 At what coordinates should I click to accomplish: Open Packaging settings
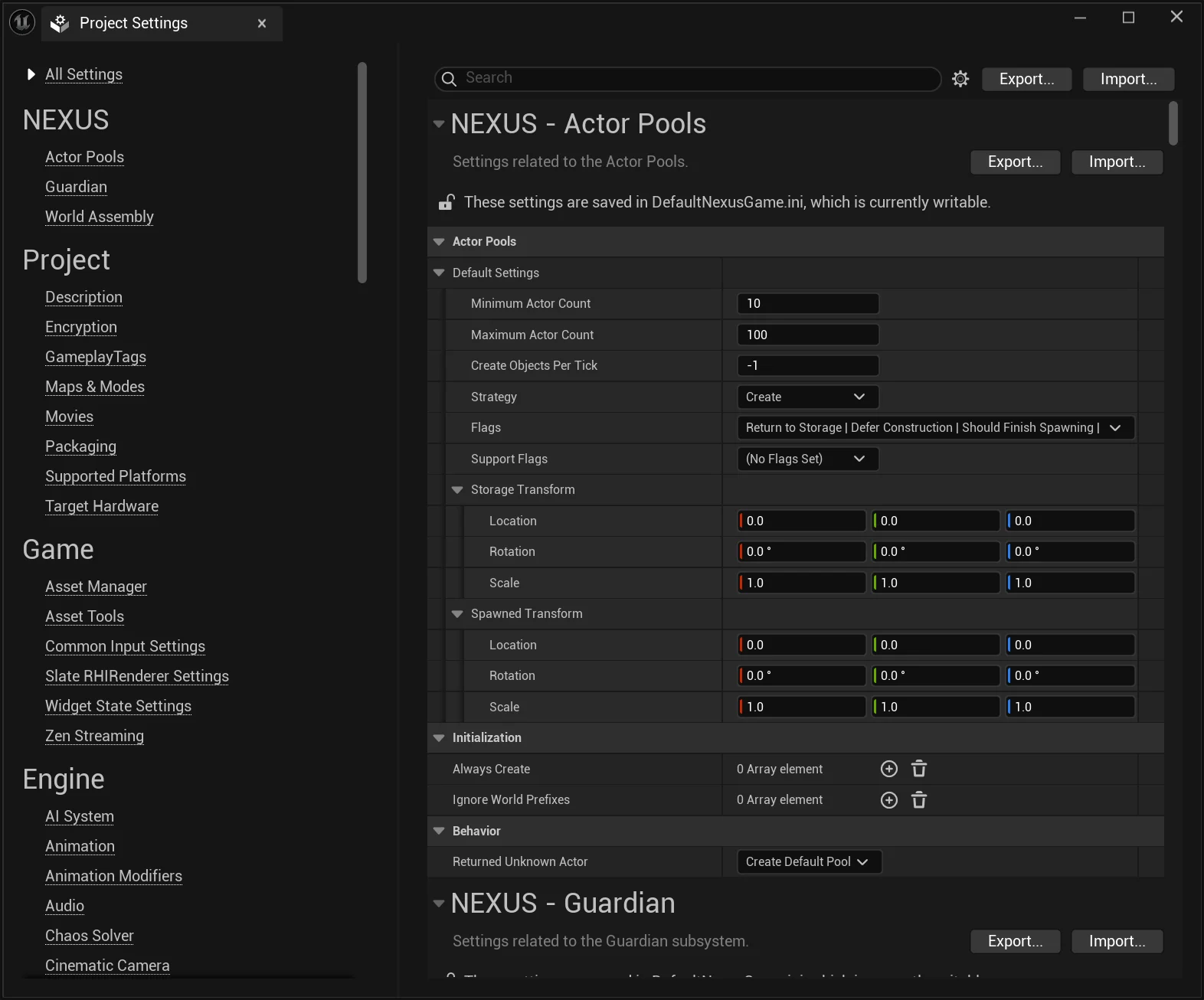point(80,446)
